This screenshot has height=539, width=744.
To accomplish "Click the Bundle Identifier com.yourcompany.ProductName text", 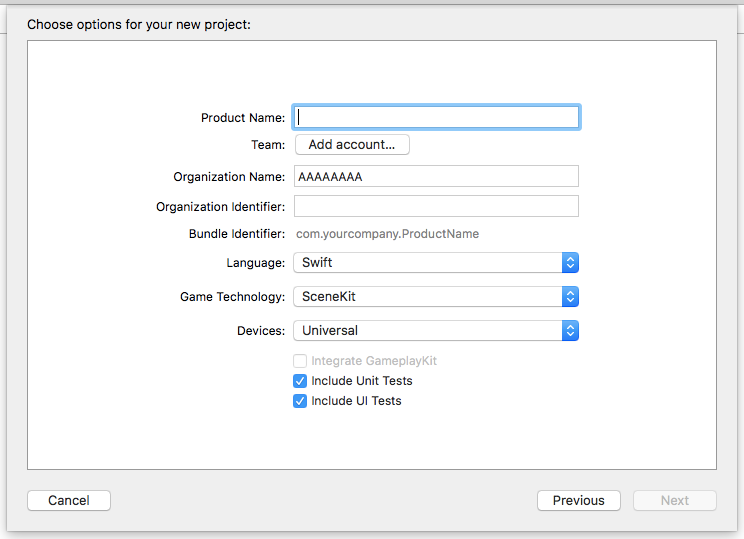I will [388, 234].
